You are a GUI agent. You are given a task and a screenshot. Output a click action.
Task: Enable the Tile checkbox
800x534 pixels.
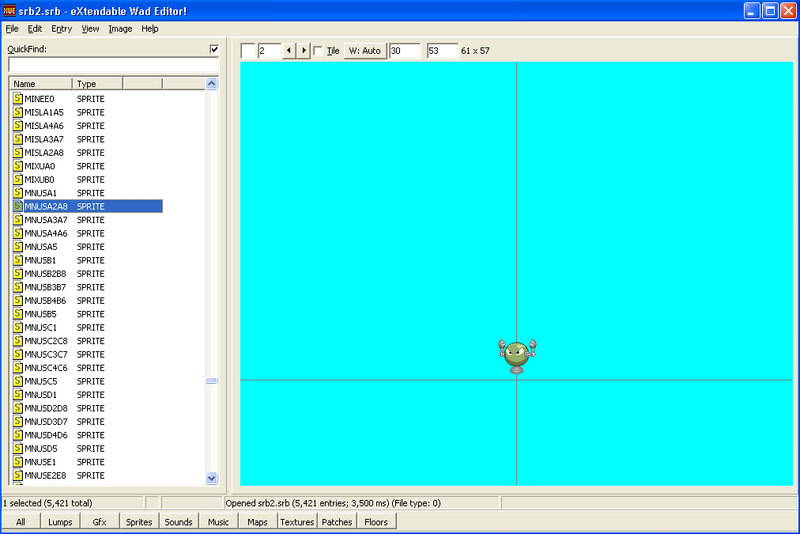318,51
